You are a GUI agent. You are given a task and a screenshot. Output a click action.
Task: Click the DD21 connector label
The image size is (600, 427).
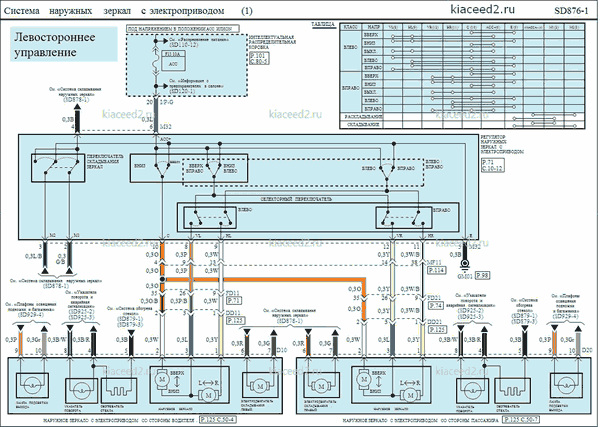434,322
